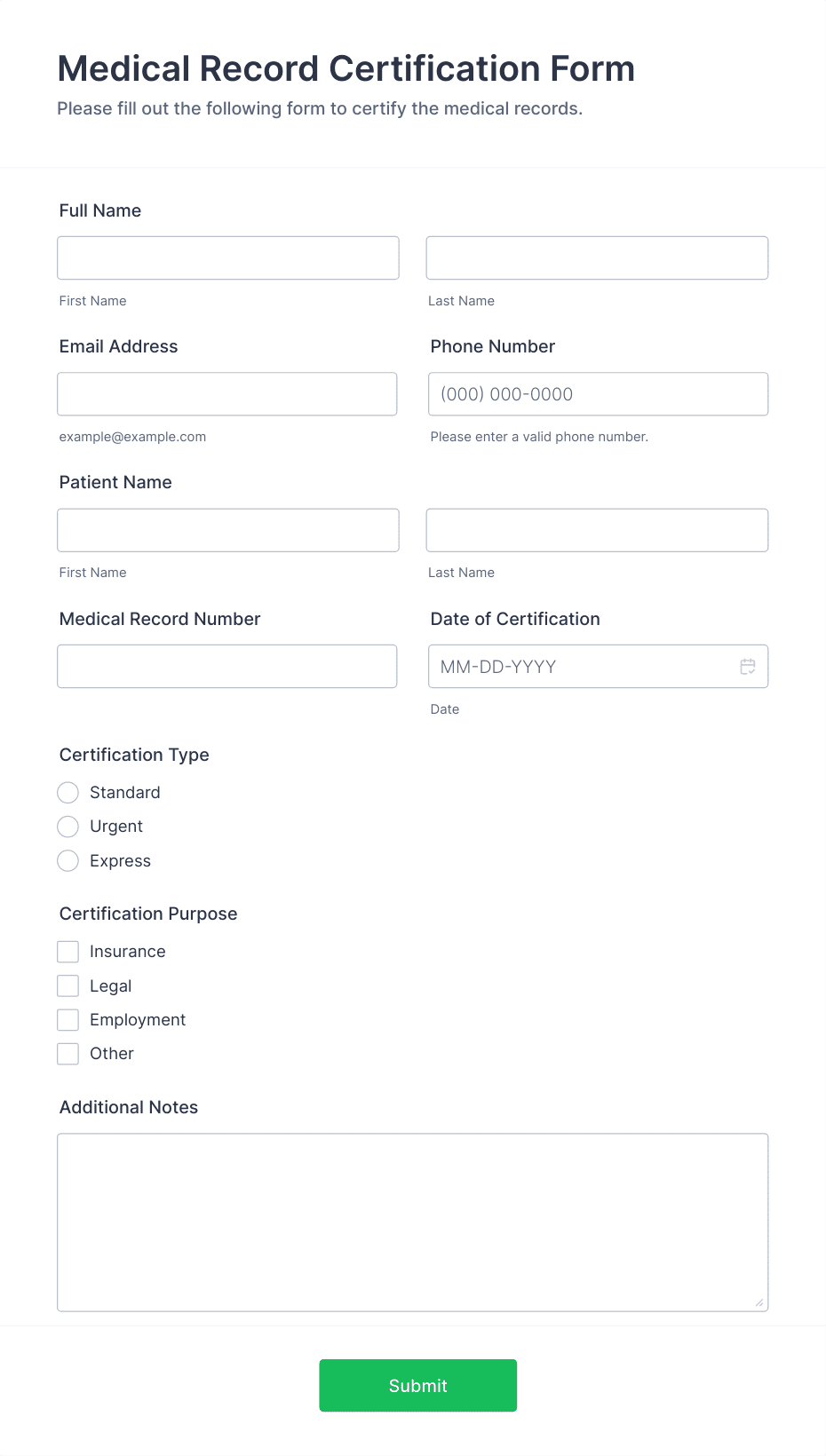Click the patient's First Name field

point(227,529)
